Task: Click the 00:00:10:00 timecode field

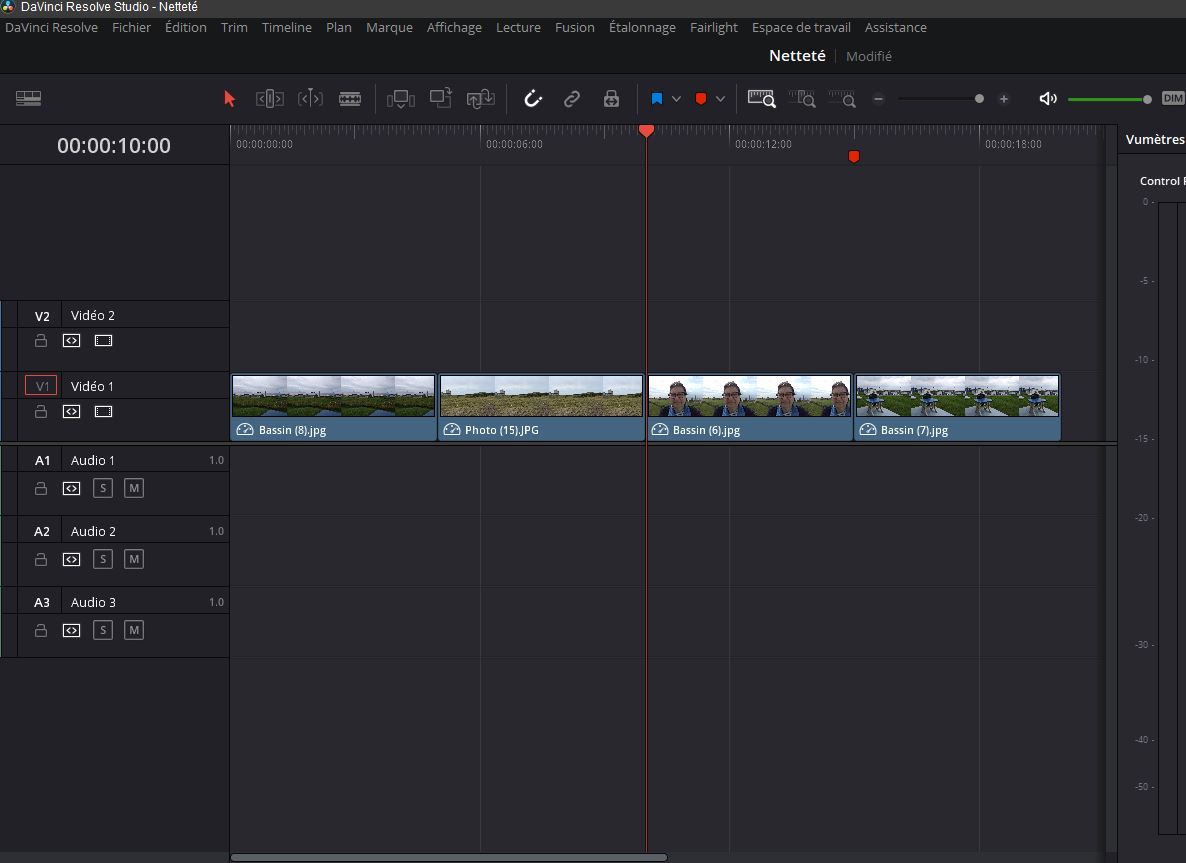Action: point(114,145)
